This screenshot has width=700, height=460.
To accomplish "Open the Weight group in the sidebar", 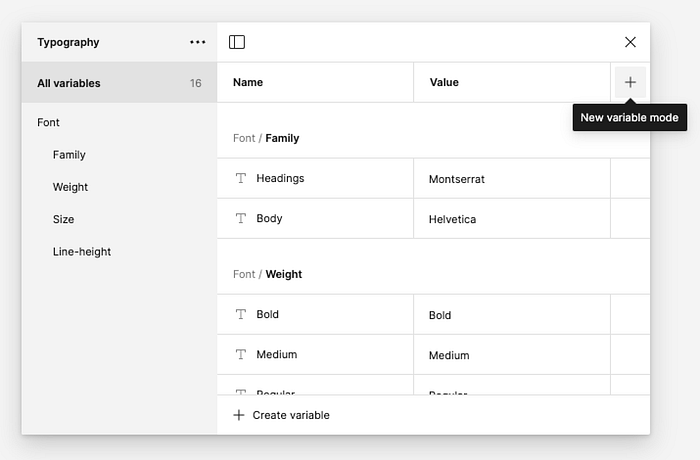I will point(71,187).
